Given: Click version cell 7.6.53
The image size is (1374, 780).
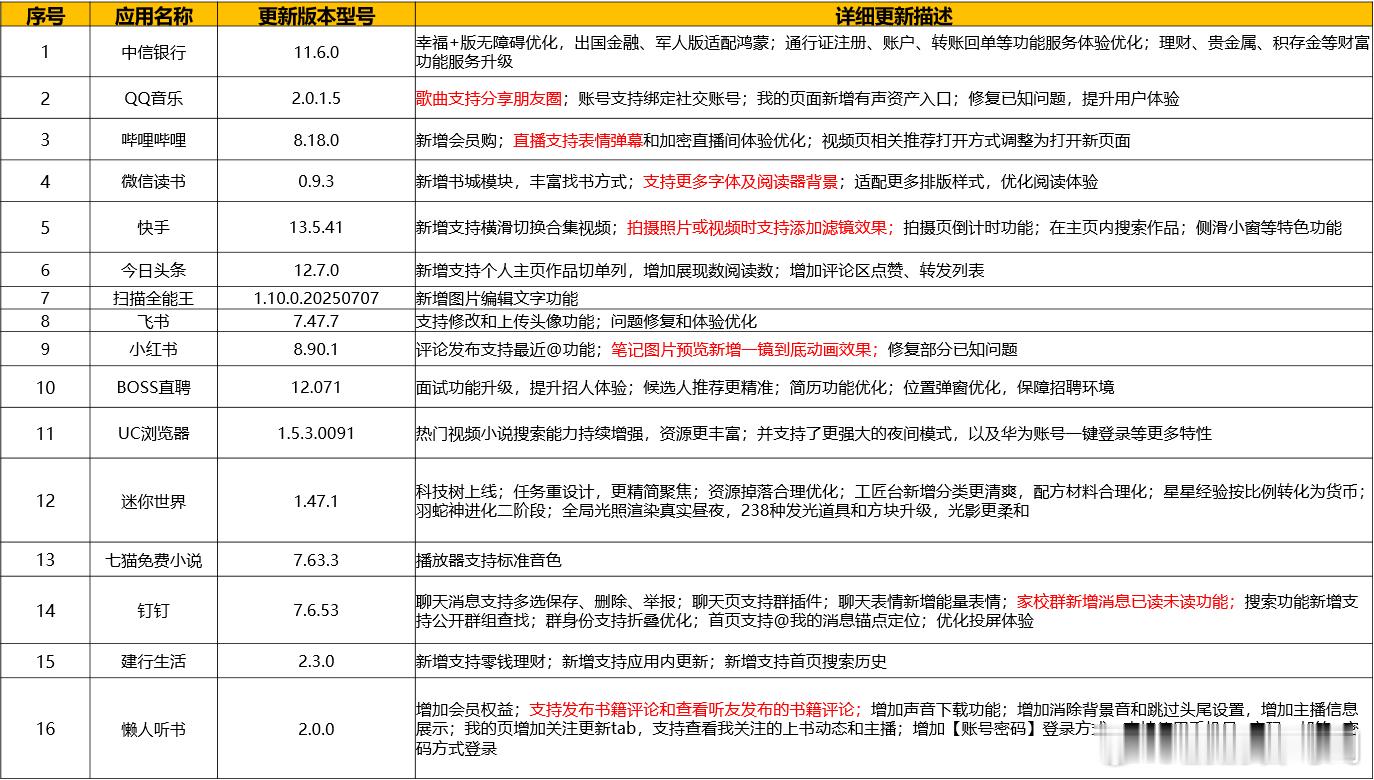Looking at the screenshot, I should pos(316,610).
